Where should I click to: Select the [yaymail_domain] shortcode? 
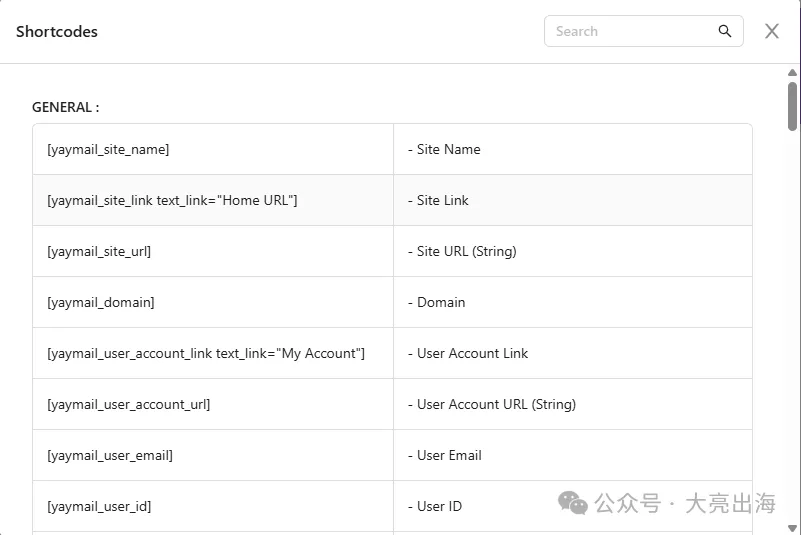click(x=101, y=303)
